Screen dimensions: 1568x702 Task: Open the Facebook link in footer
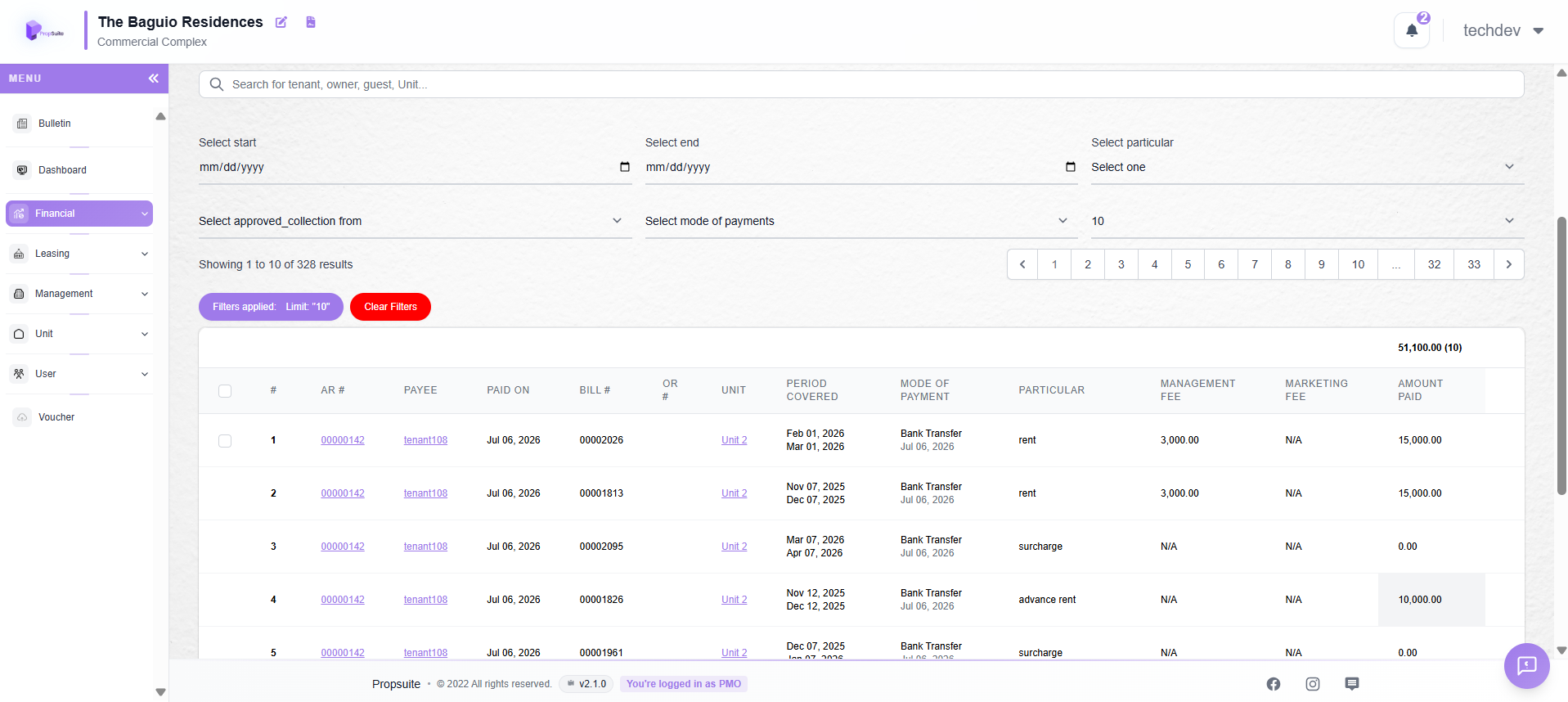[1274, 684]
